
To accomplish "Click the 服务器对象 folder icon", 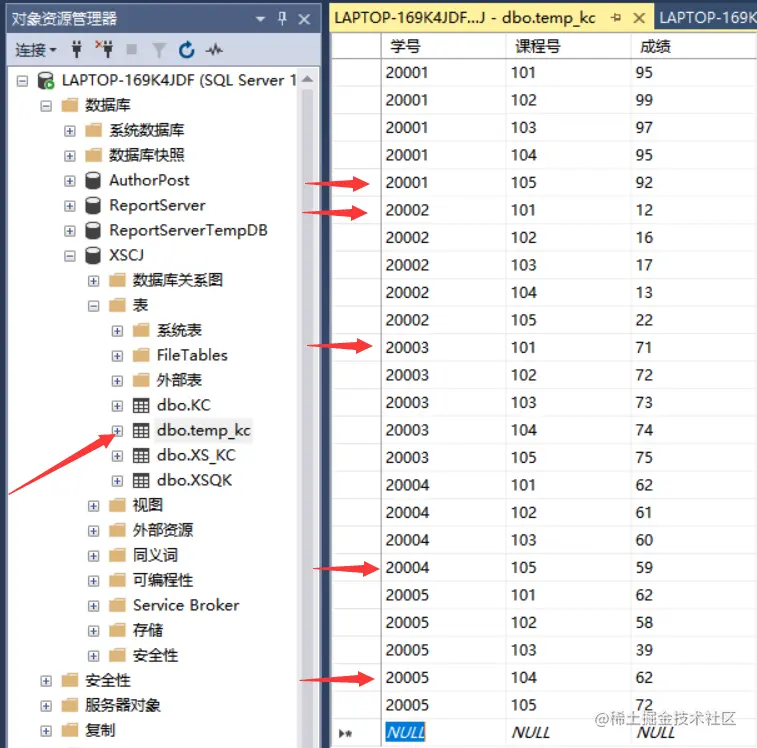I will coord(70,705).
